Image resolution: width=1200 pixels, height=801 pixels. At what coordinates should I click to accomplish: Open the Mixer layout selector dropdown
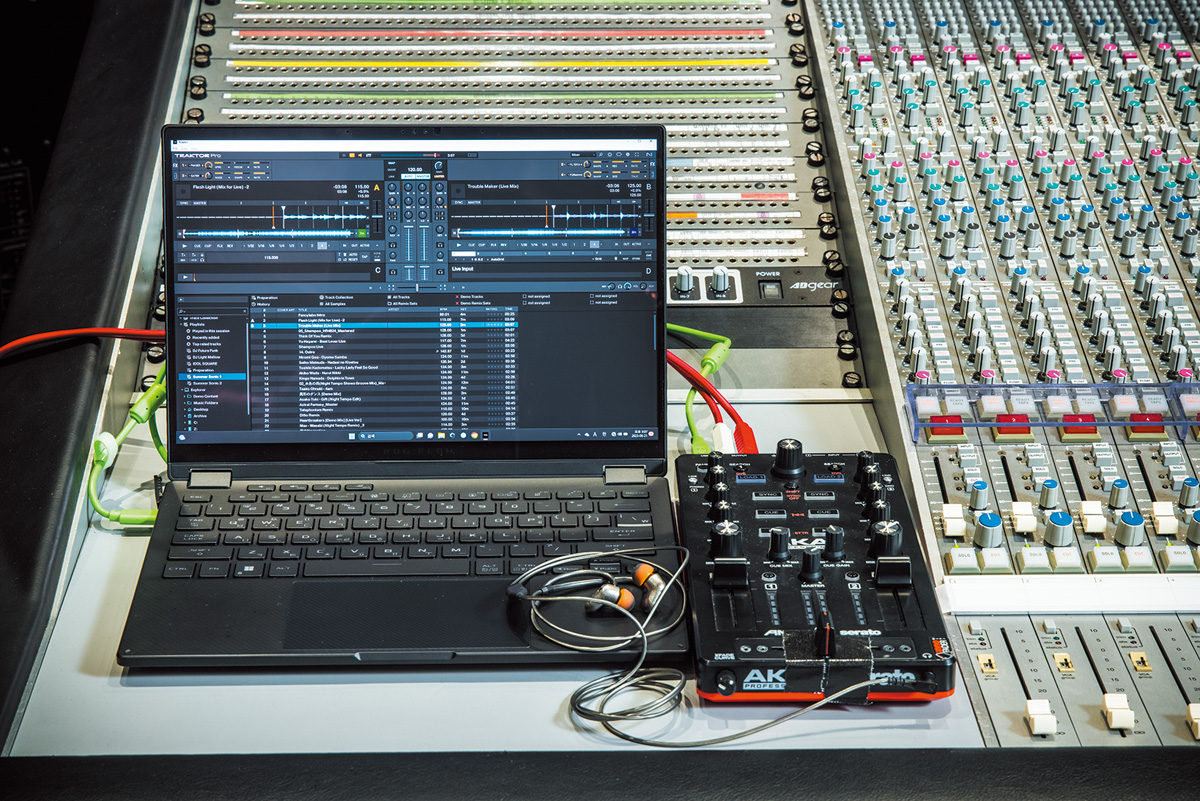point(583,154)
